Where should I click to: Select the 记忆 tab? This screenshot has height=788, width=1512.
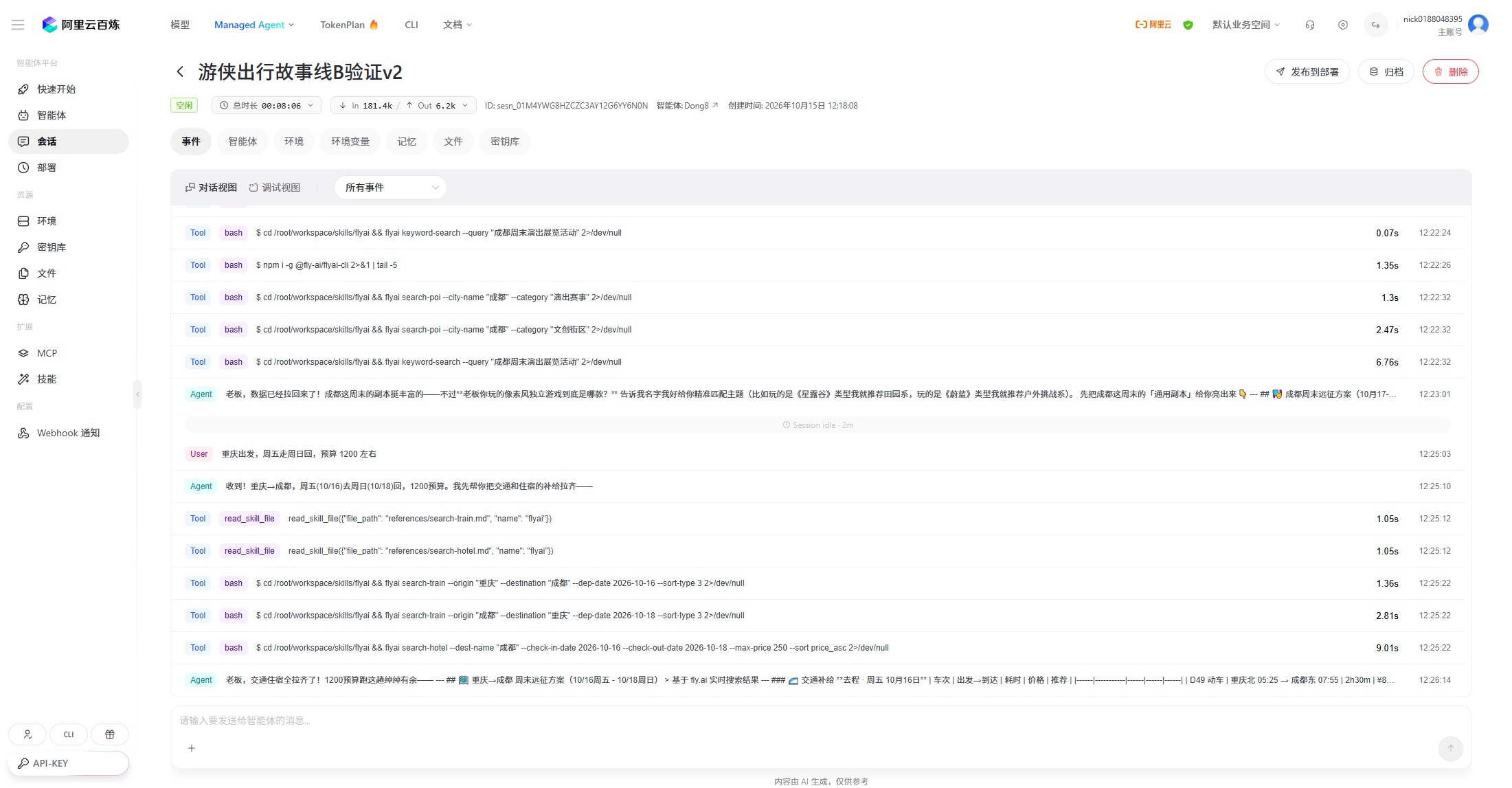click(x=407, y=142)
